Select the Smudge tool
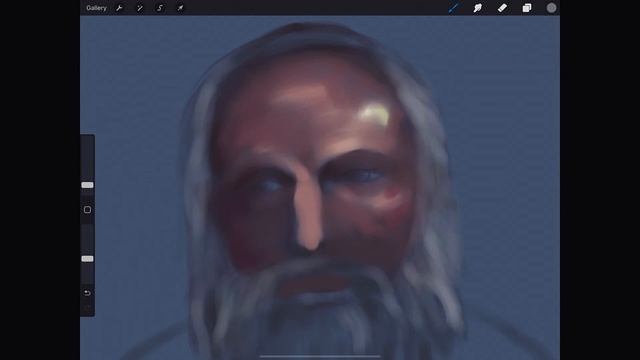 tap(478, 8)
